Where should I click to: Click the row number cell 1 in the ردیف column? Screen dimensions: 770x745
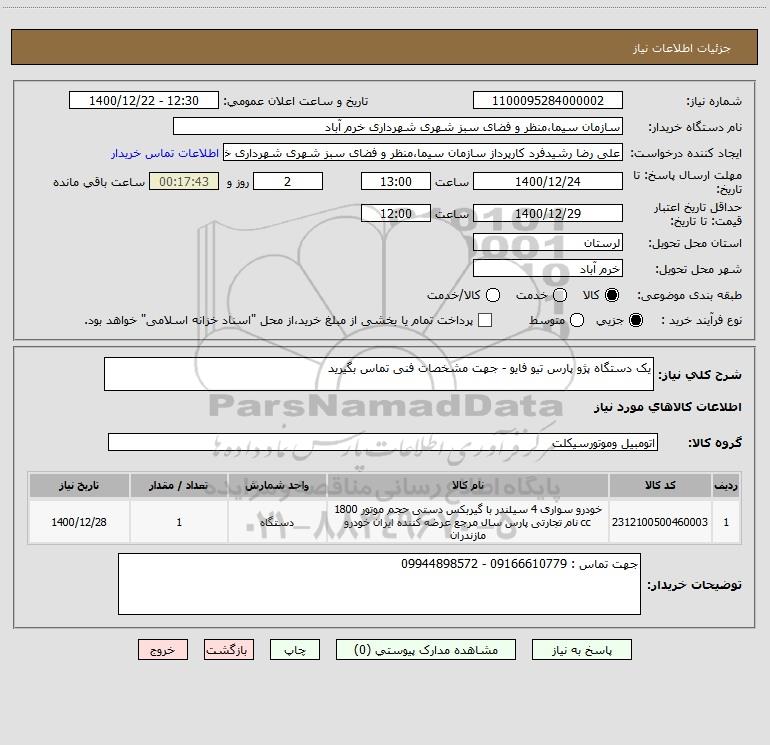(x=726, y=522)
